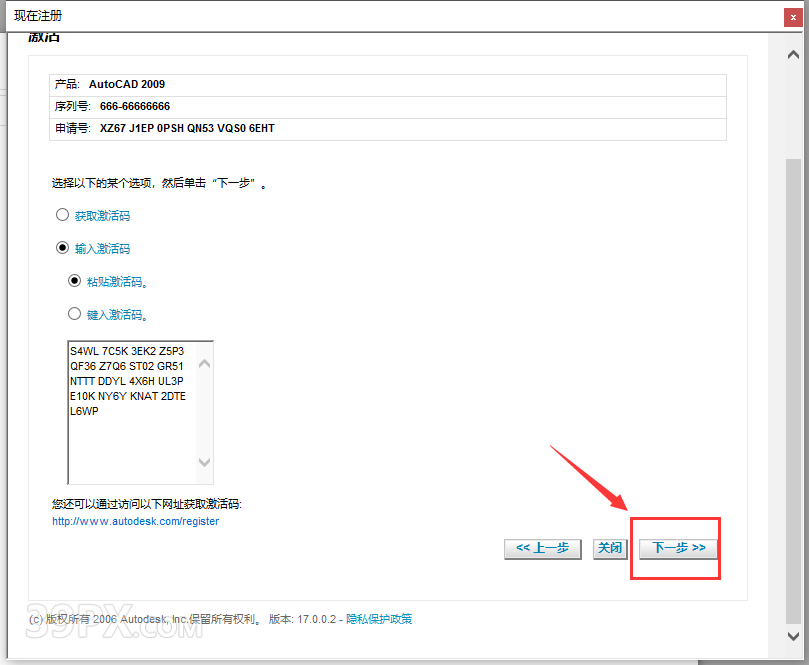
Task: Click the << 上一步 button
Action: [542, 548]
